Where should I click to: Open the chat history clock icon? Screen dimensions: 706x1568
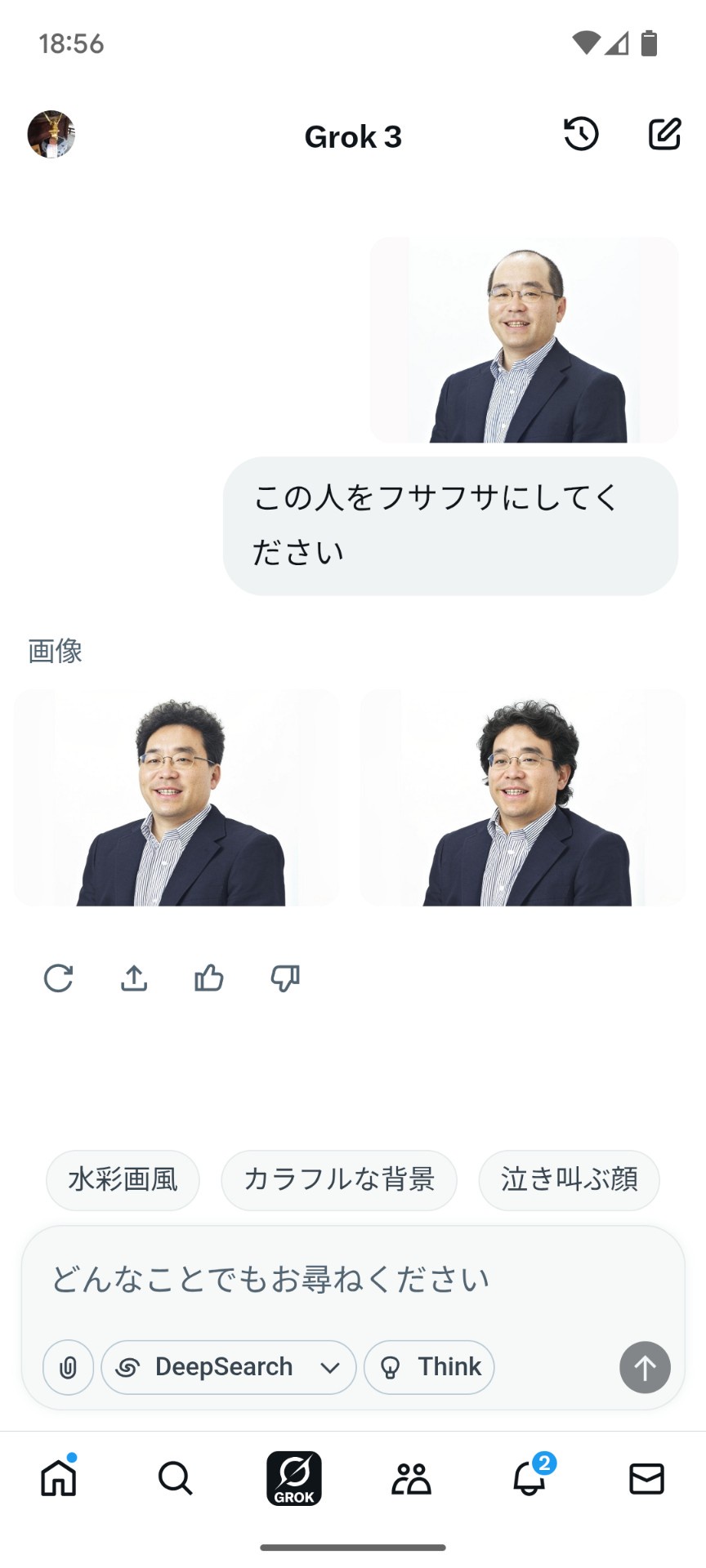coord(581,135)
